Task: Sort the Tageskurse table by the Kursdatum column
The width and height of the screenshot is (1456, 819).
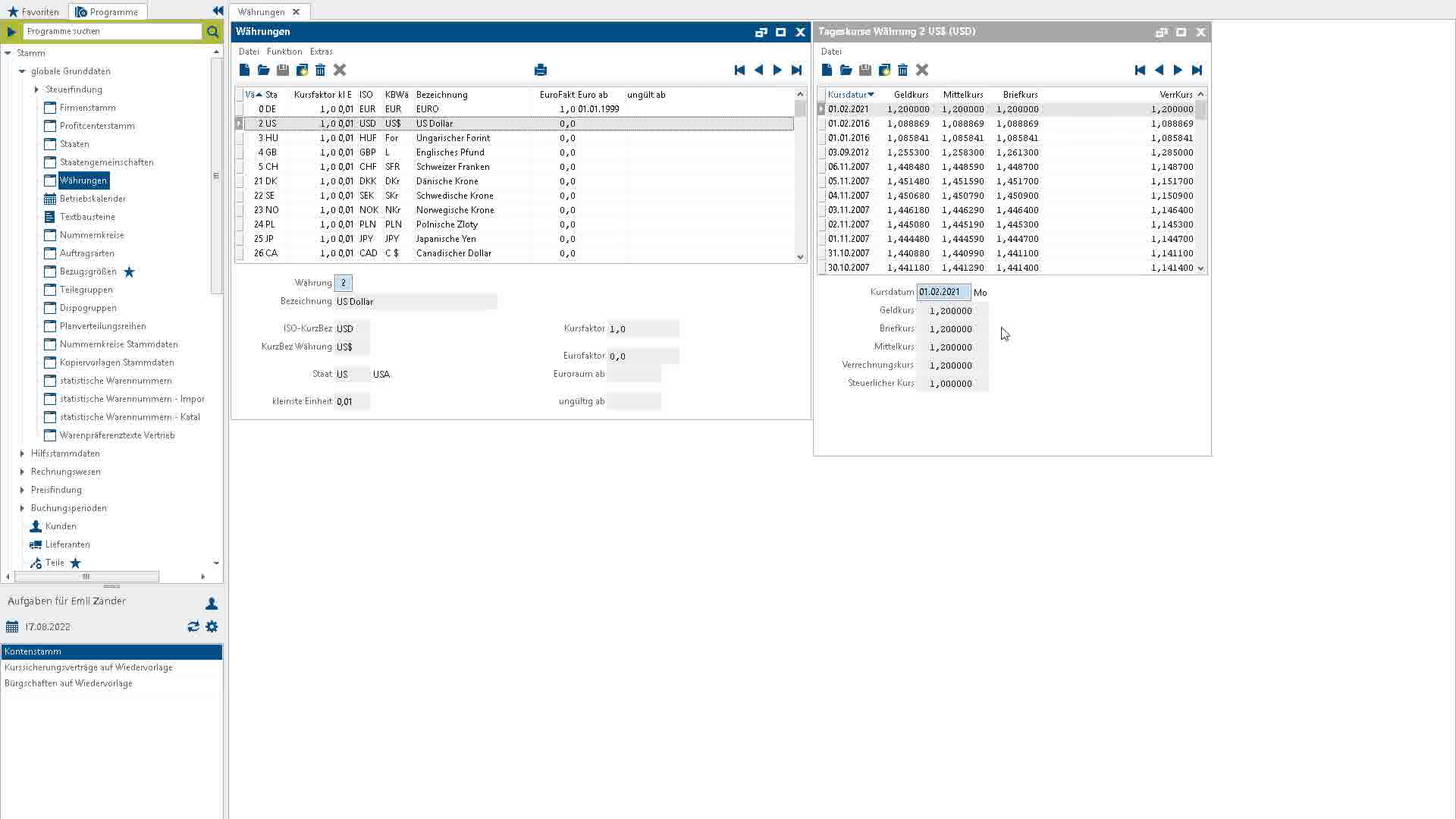Action: (x=851, y=95)
